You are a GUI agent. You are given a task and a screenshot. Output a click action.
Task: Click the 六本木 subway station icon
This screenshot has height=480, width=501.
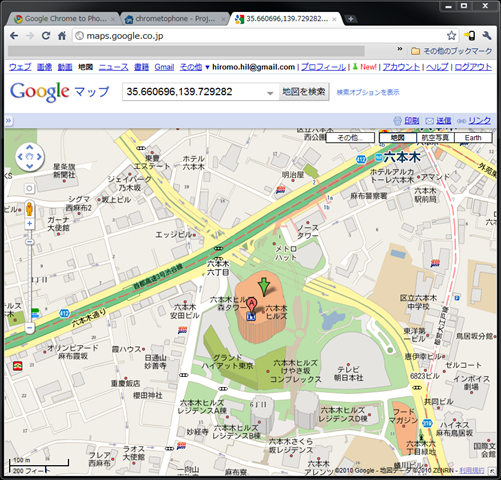click(x=378, y=157)
